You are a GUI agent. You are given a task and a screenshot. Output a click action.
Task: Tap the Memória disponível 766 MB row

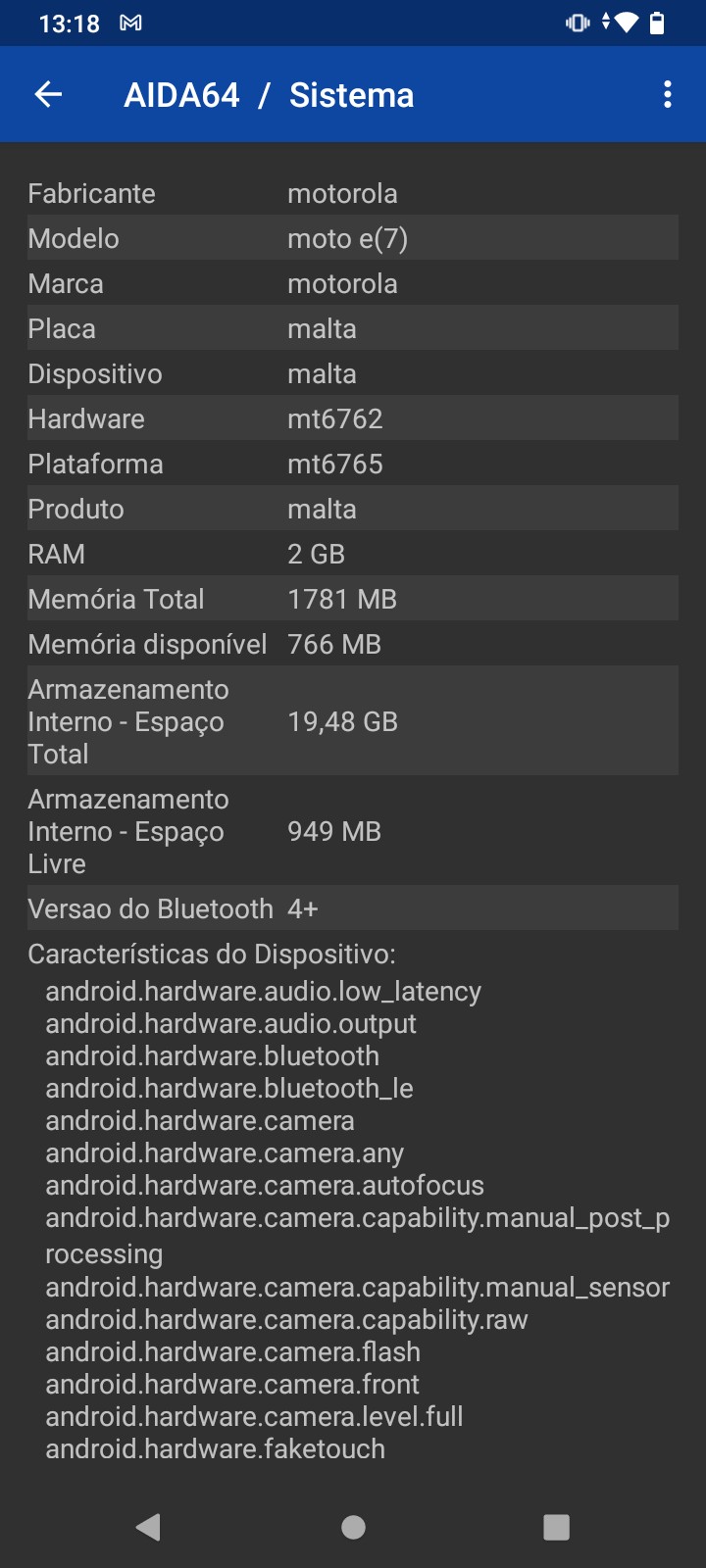click(x=352, y=644)
